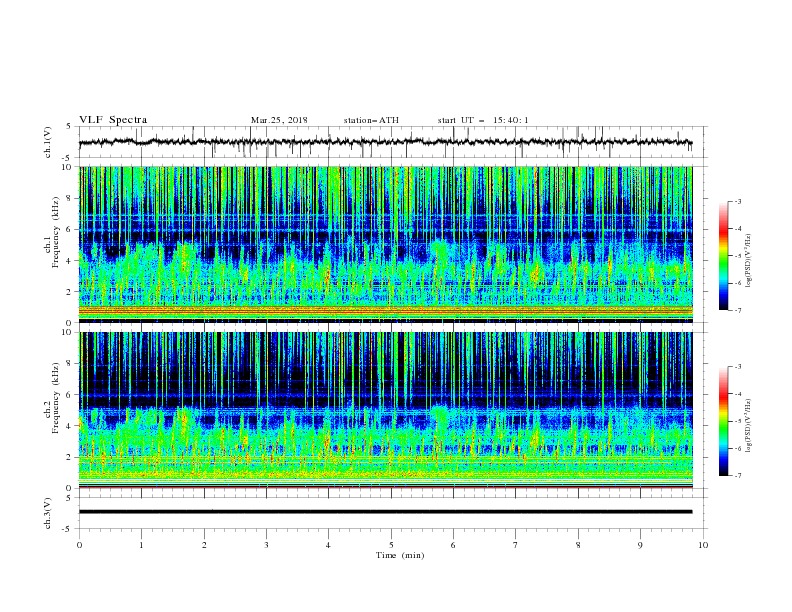Click the "VLF Spectra" title text
Viewport: 792px width, 612px height.
point(113,120)
